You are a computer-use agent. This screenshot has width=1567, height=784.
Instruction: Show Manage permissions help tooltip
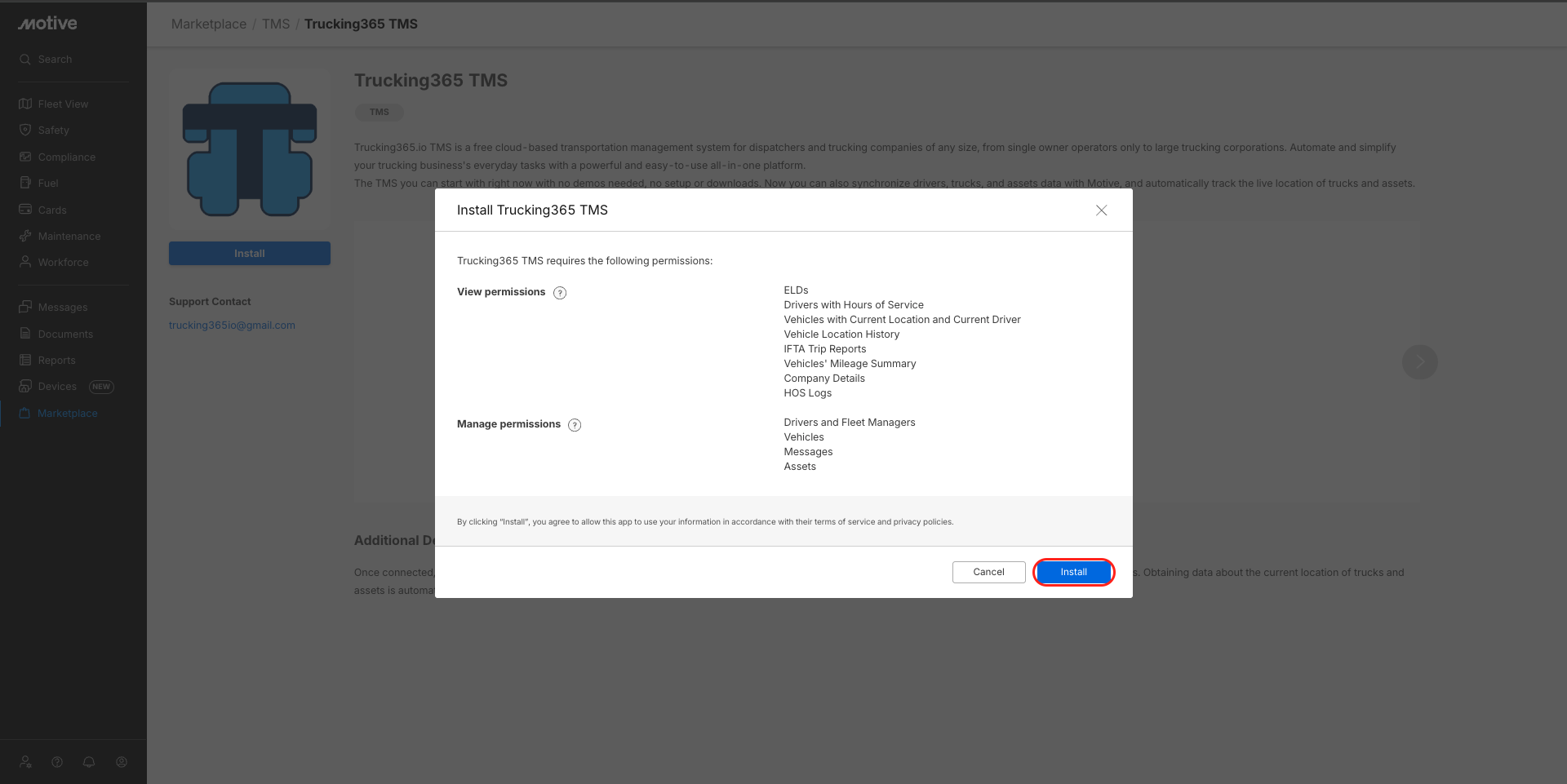click(575, 425)
